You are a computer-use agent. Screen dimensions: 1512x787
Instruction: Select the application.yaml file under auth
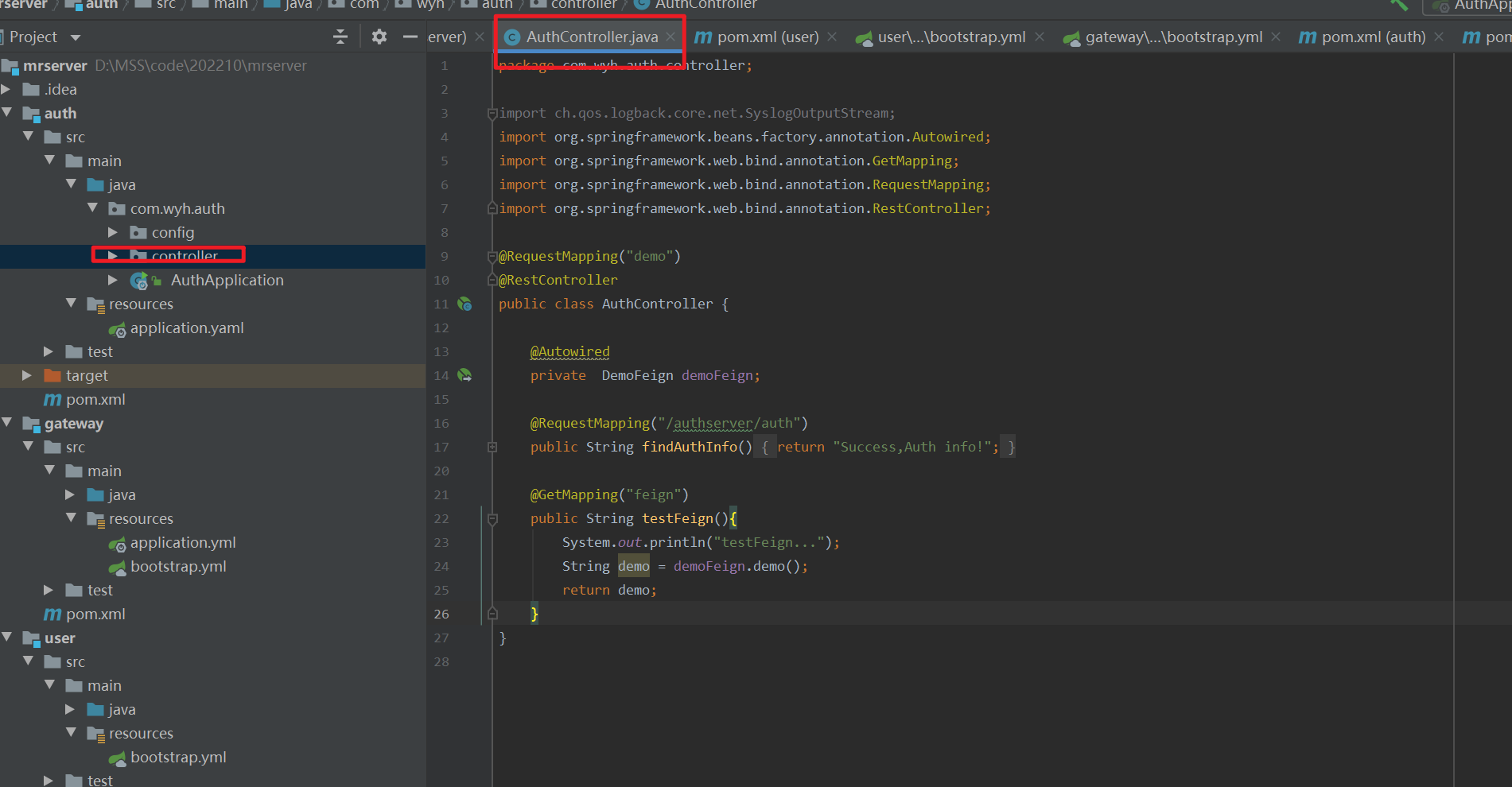[187, 328]
